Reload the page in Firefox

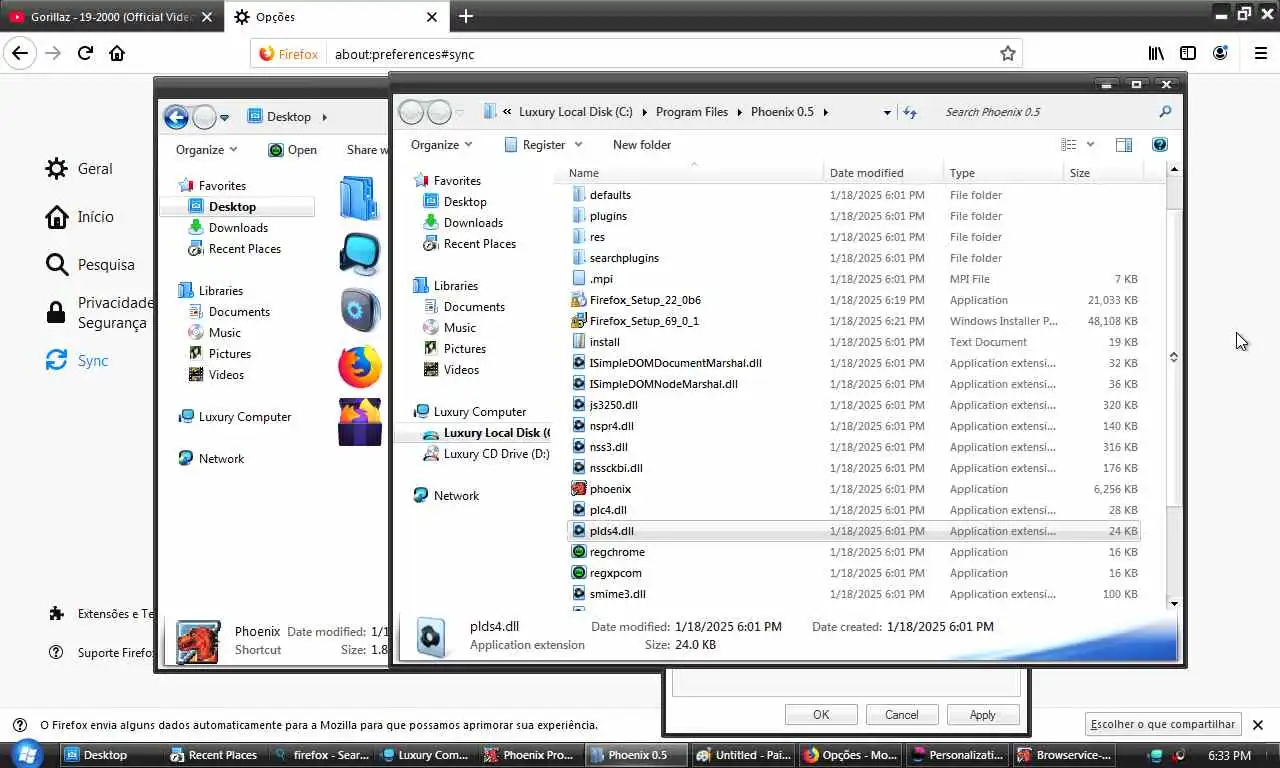coord(85,53)
